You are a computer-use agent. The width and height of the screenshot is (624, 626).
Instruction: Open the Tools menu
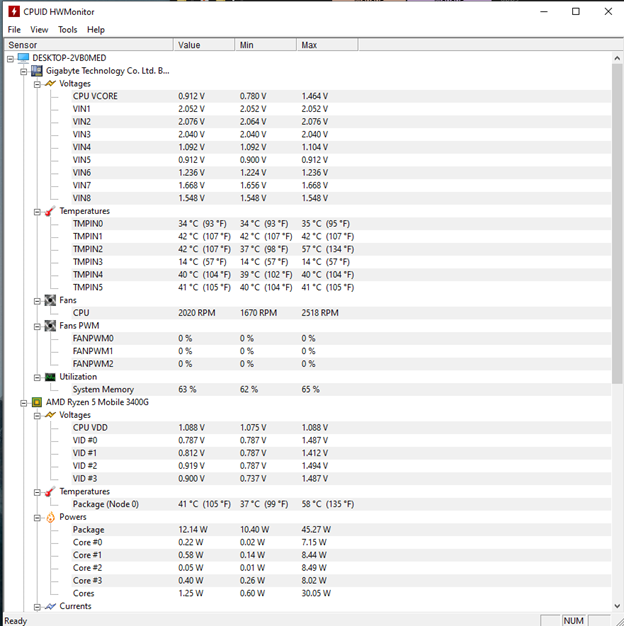pyautogui.click(x=67, y=30)
